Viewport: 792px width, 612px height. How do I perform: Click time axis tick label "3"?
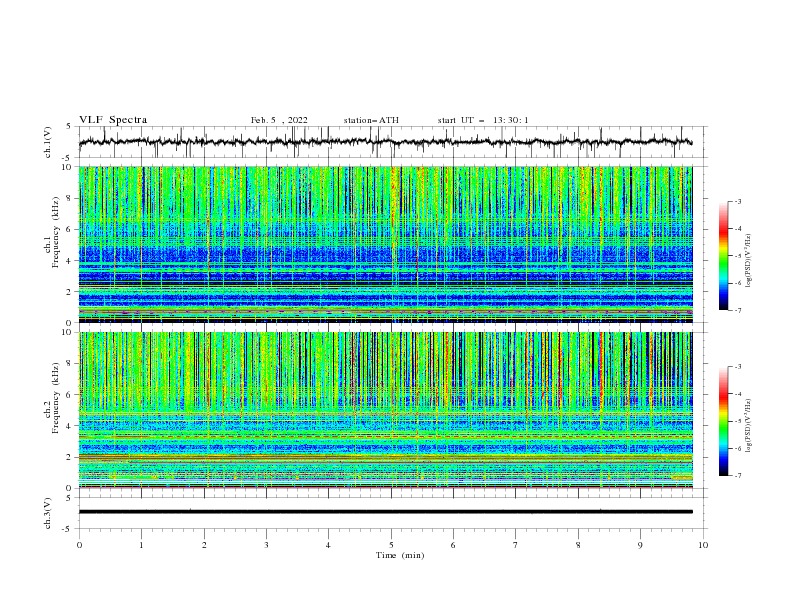(x=266, y=545)
